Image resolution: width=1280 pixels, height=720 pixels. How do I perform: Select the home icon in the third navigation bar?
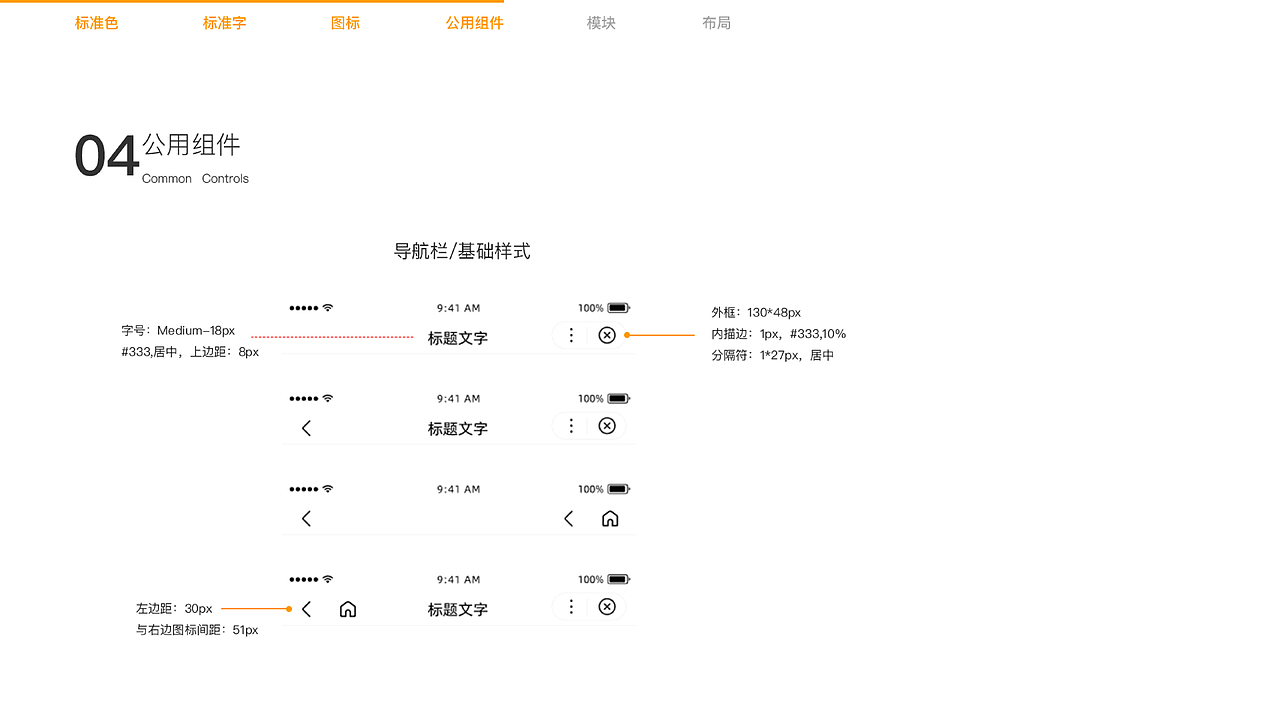coord(610,518)
